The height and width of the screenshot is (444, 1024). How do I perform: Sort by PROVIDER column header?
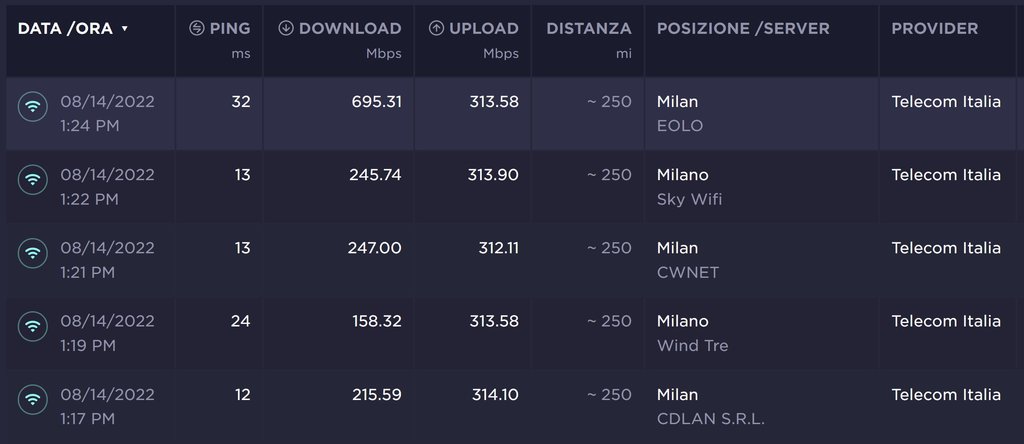935,29
